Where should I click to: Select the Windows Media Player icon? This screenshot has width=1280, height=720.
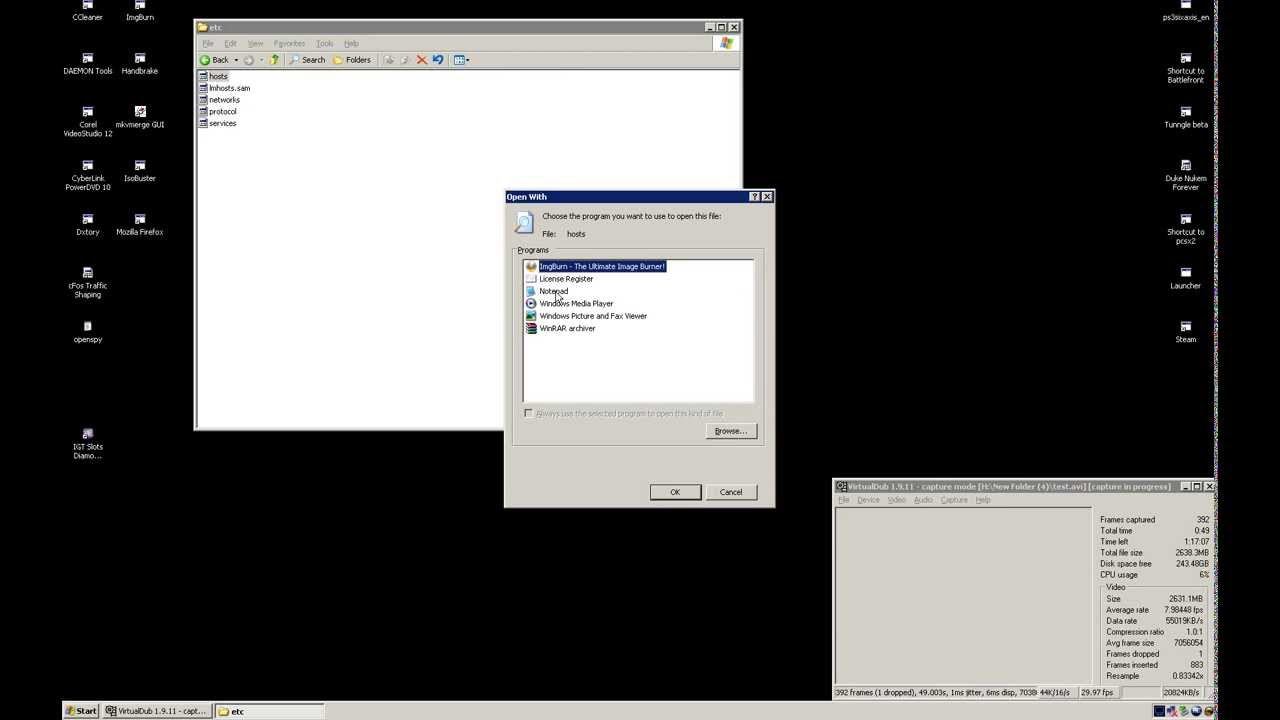pyautogui.click(x=531, y=303)
